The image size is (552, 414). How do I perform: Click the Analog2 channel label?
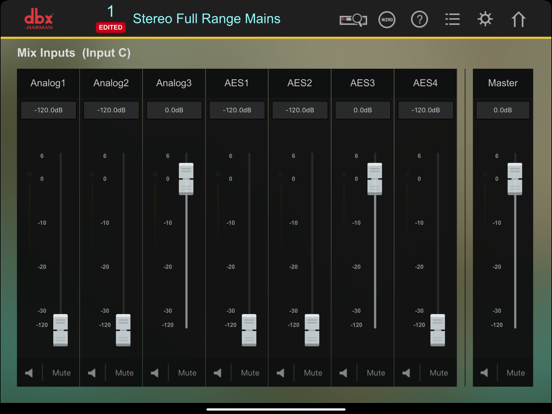pos(111,83)
